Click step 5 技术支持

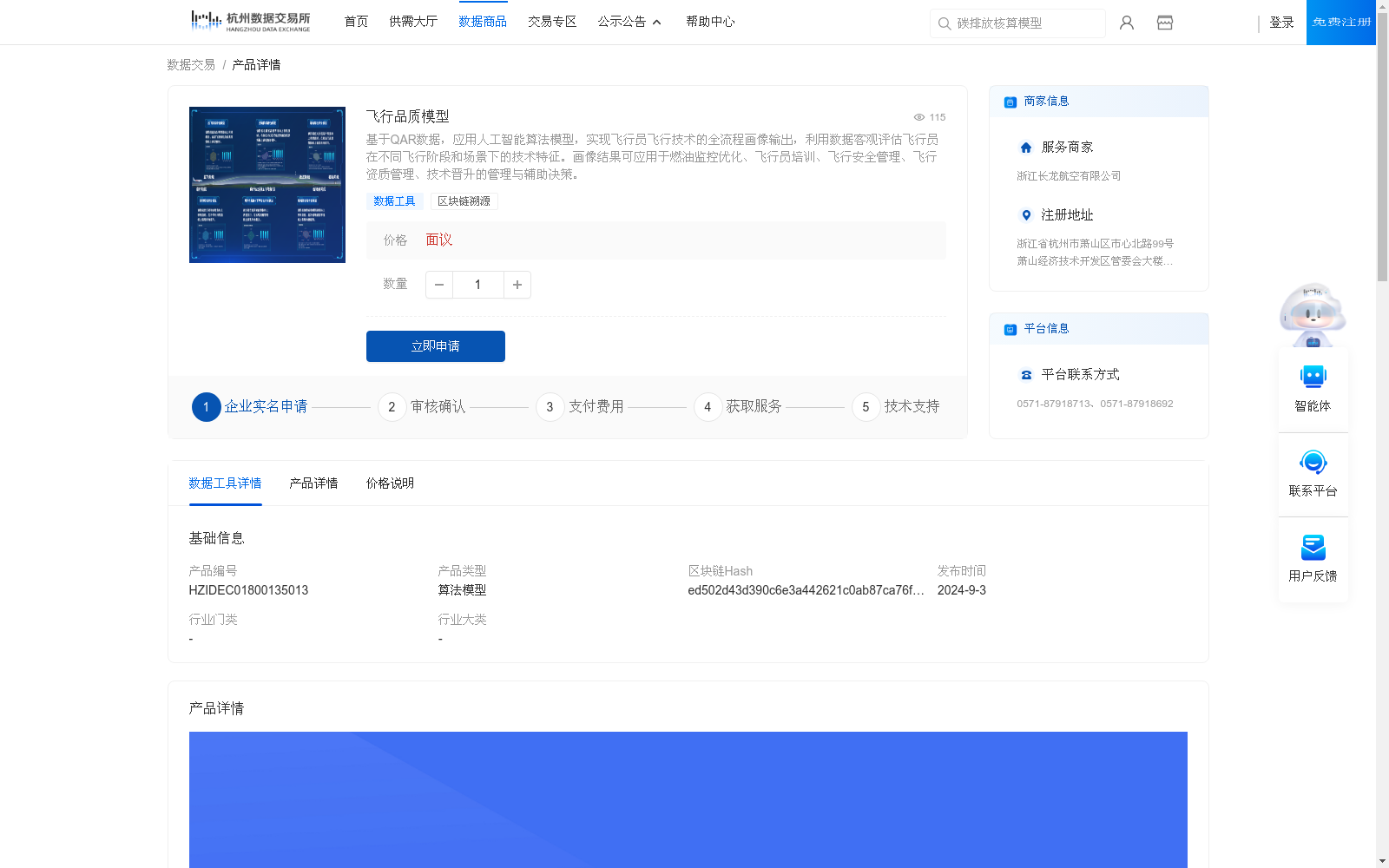coord(896,406)
